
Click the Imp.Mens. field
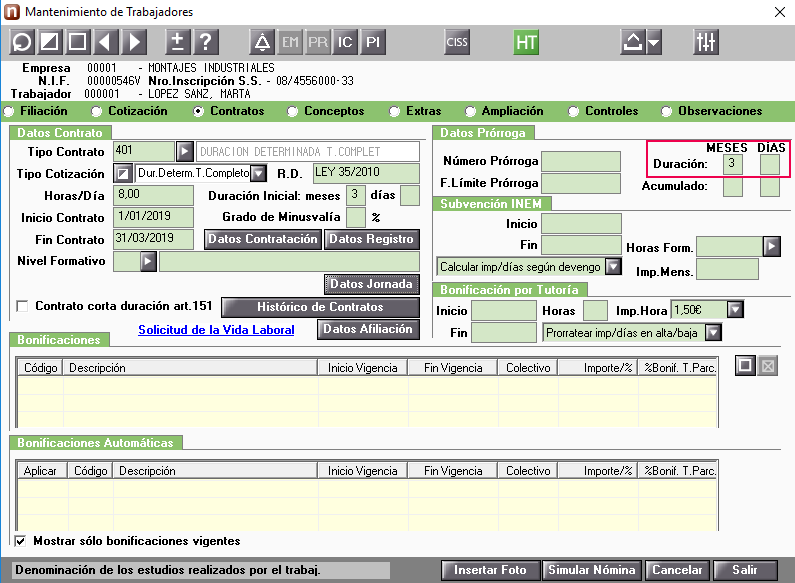pyautogui.click(x=728, y=269)
